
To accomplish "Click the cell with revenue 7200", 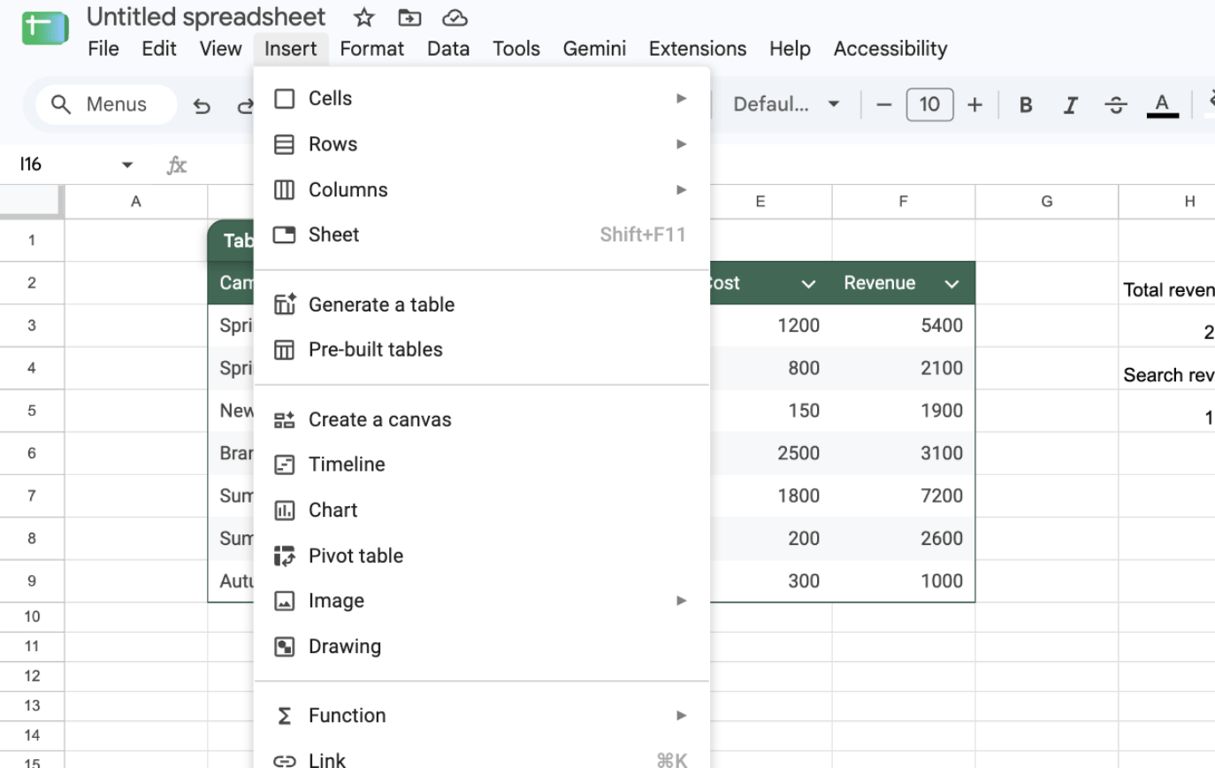I will click(x=903, y=496).
